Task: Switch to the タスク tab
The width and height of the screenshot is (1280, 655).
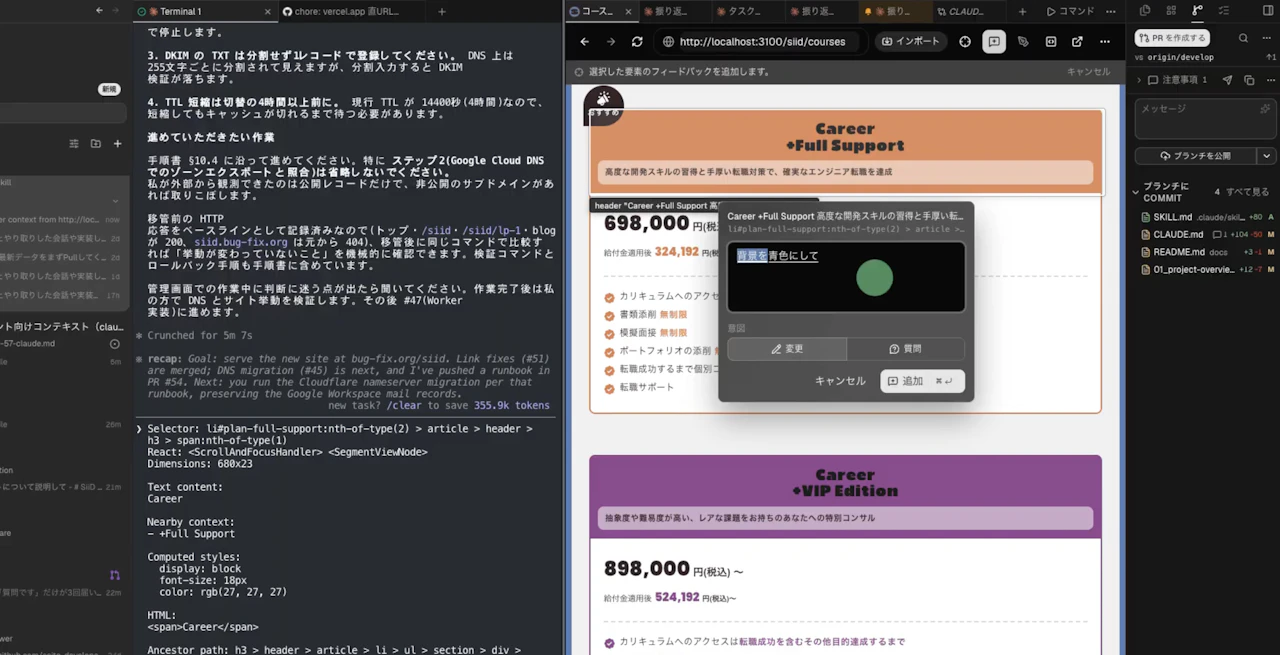Action: pyautogui.click(x=750, y=12)
